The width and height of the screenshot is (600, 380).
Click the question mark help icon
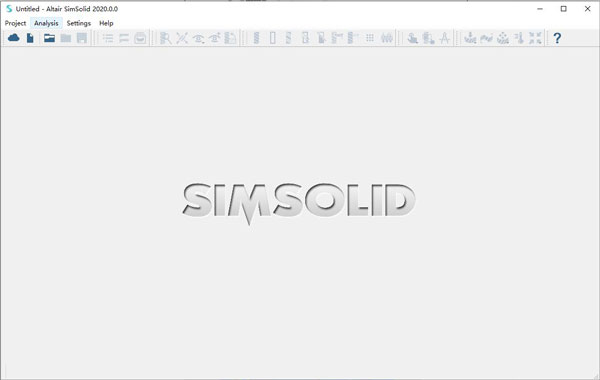(557, 38)
